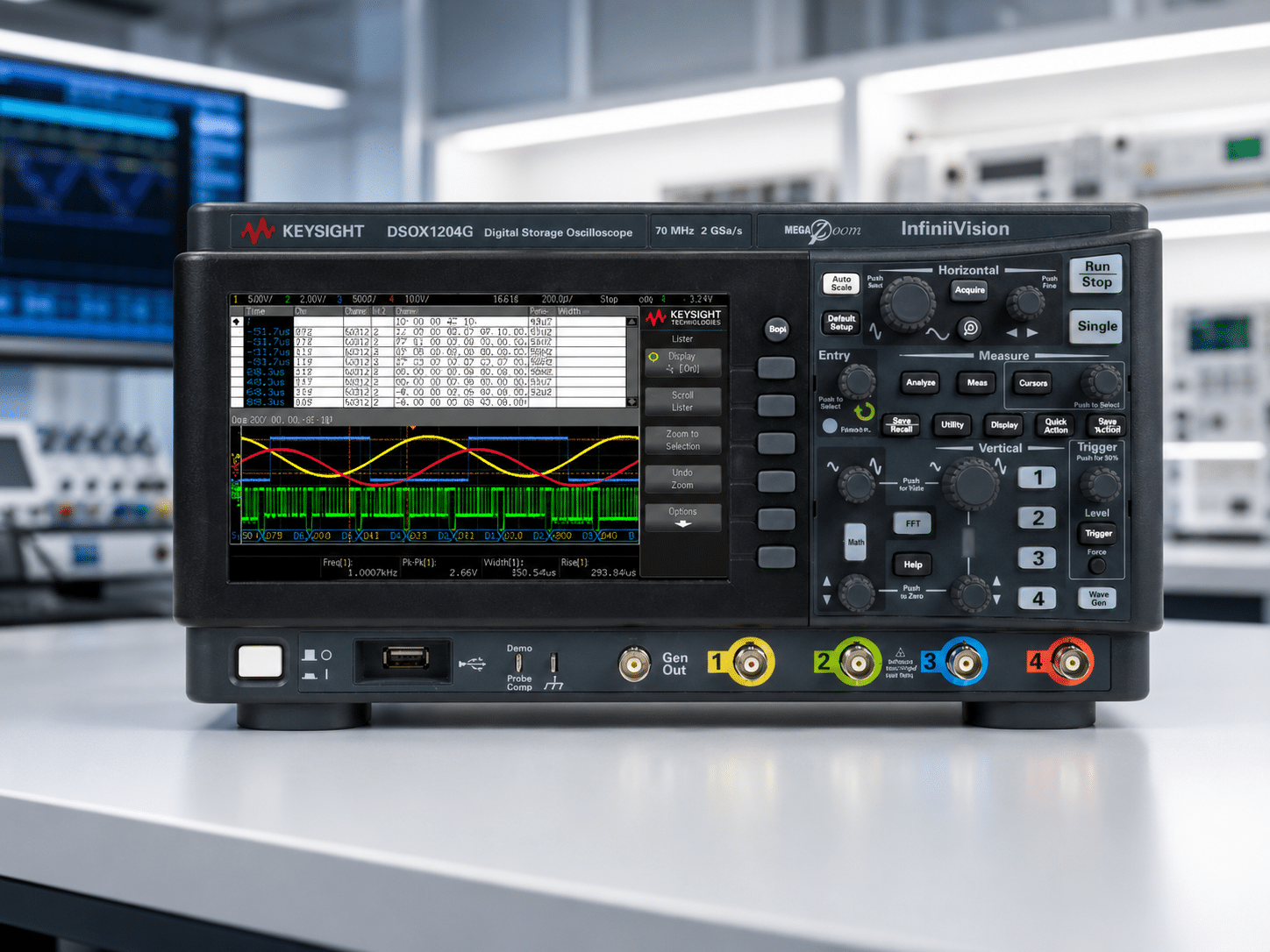
Task: Click the Gen Out BNC connector
Action: coord(634,664)
